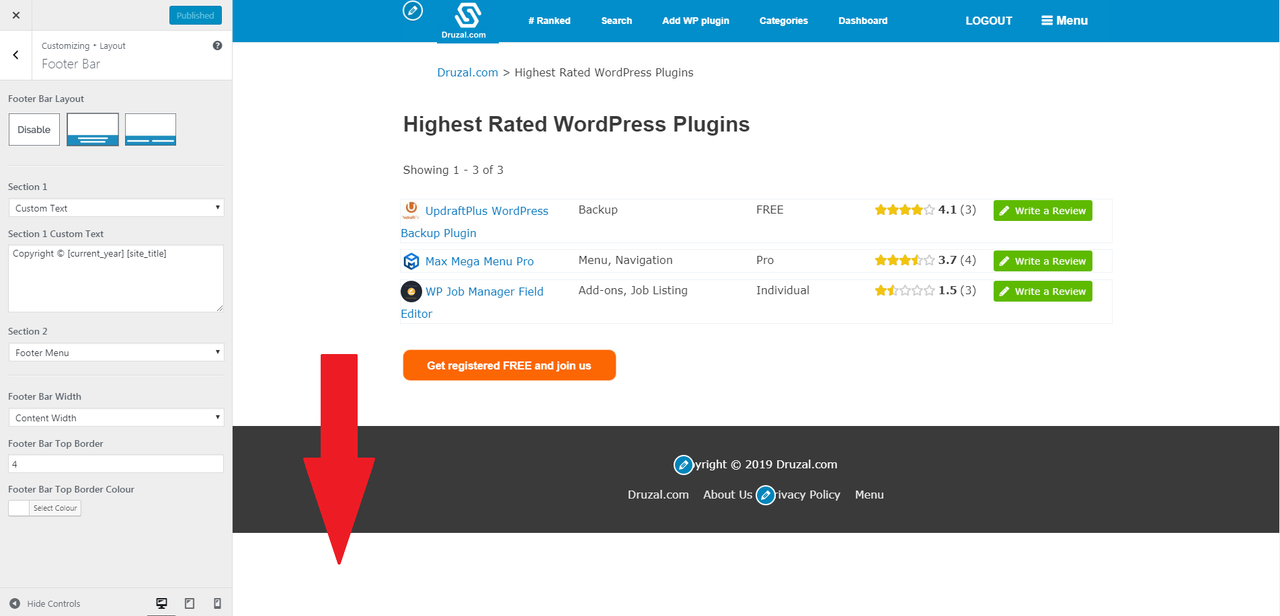Switch to mobile preview device icon

(217, 604)
